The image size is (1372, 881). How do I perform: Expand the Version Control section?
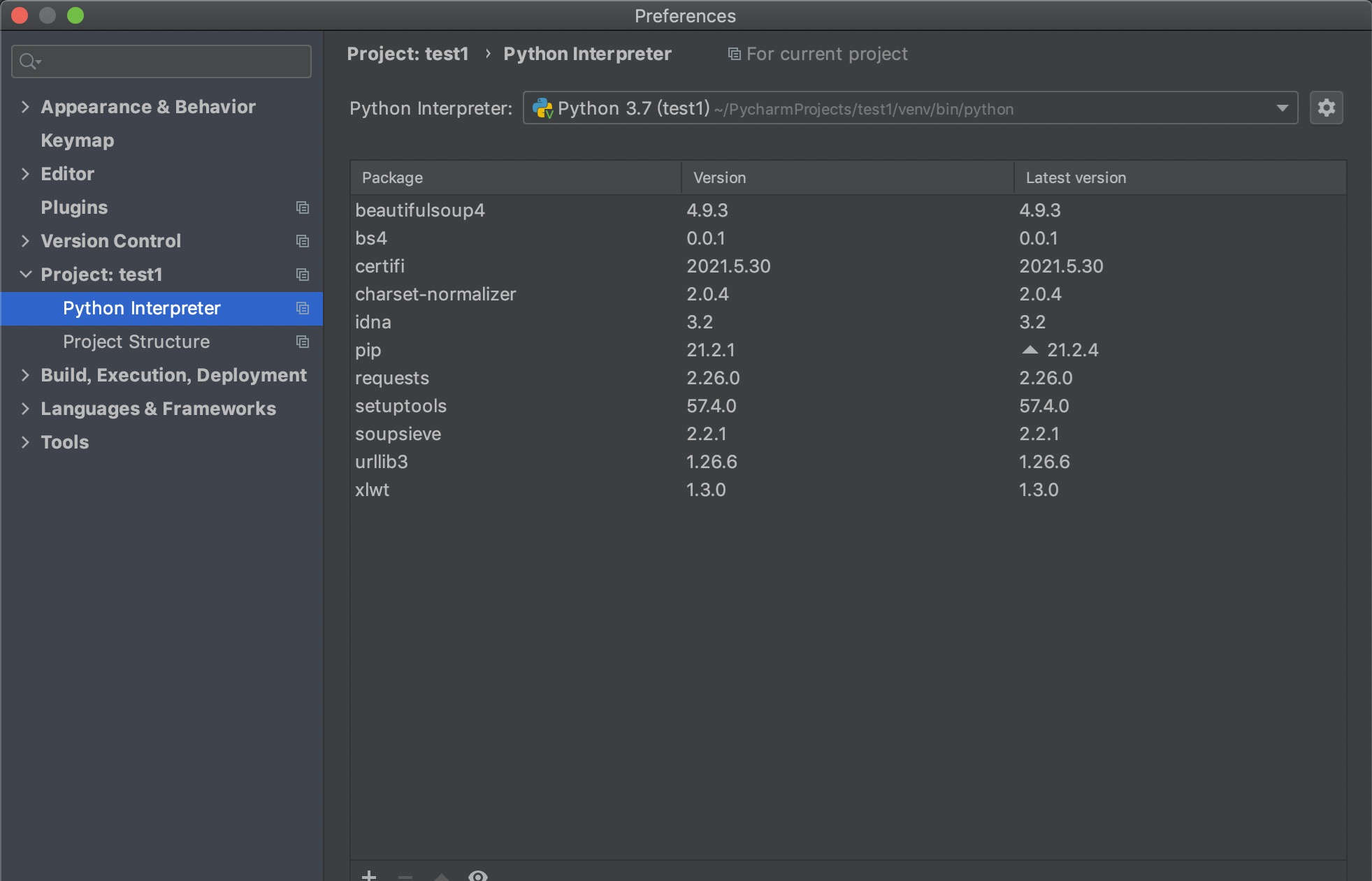click(x=25, y=241)
